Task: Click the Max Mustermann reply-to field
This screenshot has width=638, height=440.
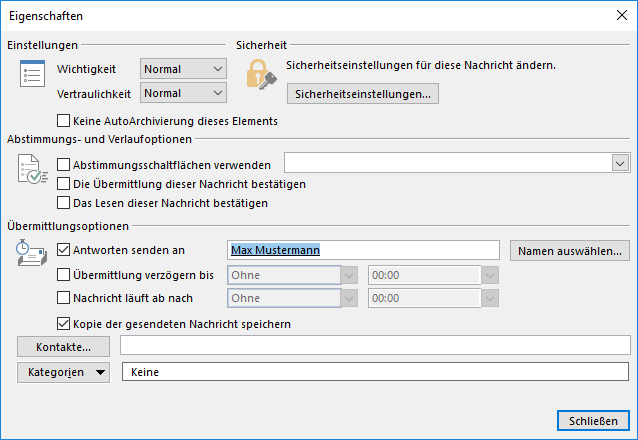Action: [363, 250]
